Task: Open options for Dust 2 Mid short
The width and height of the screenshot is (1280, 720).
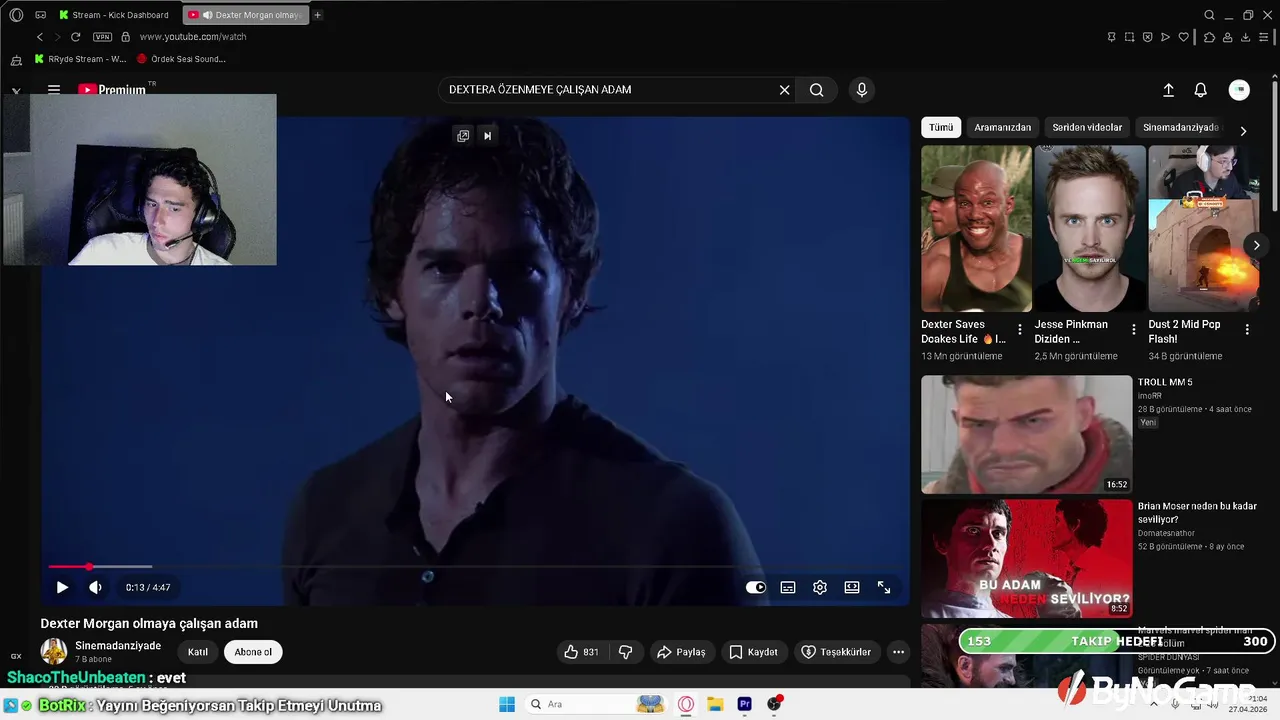Action: pyautogui.click(x=1247, y=329)
